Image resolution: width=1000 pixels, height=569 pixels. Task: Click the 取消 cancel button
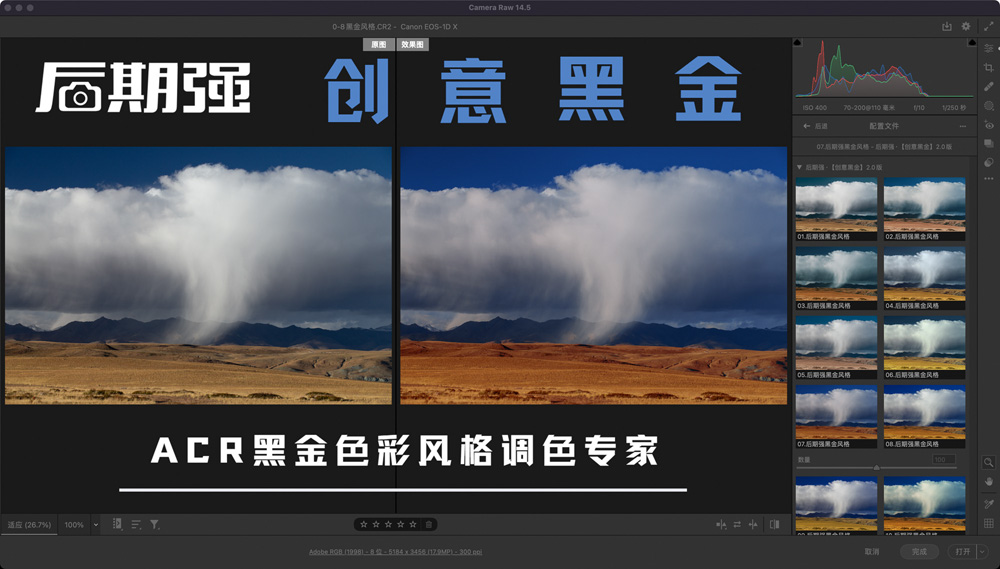[872, 552]
